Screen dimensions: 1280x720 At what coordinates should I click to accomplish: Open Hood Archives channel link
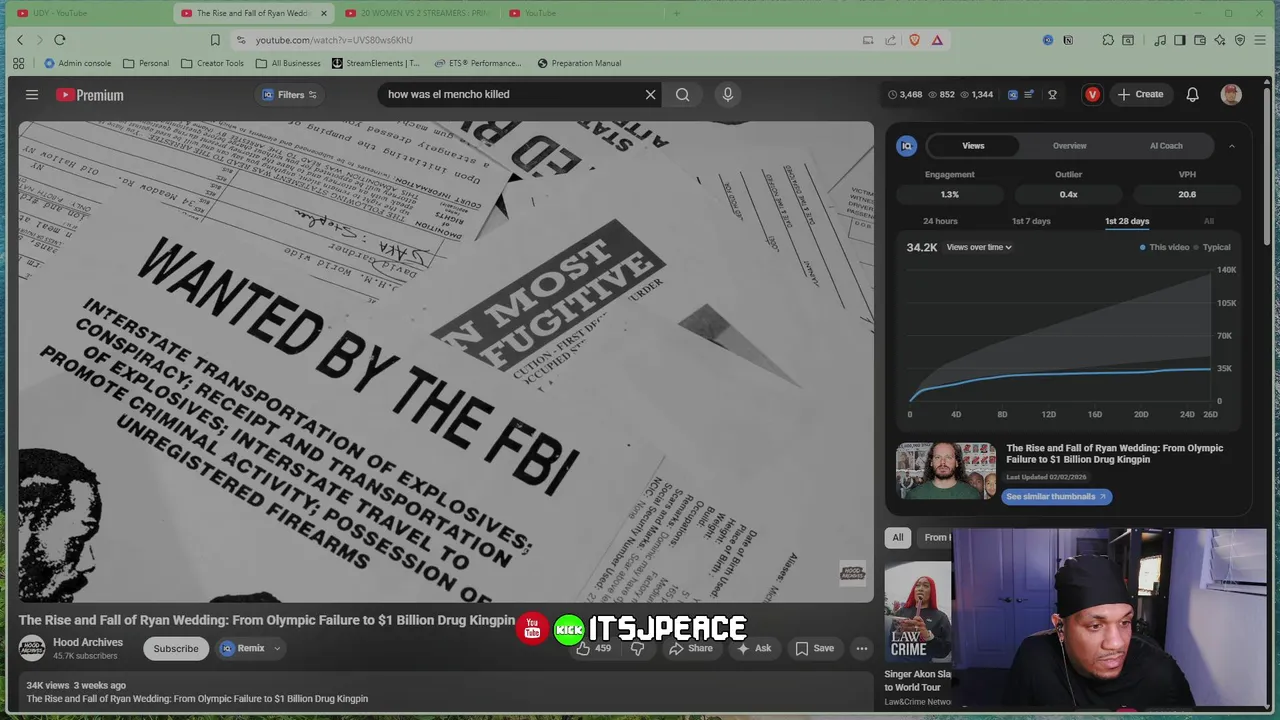click(88, 642)
